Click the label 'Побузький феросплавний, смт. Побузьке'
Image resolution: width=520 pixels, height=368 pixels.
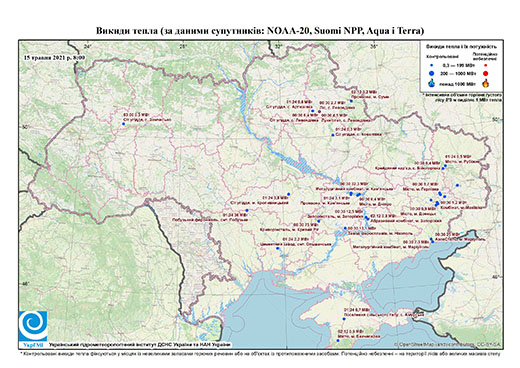tap(210, 220)
